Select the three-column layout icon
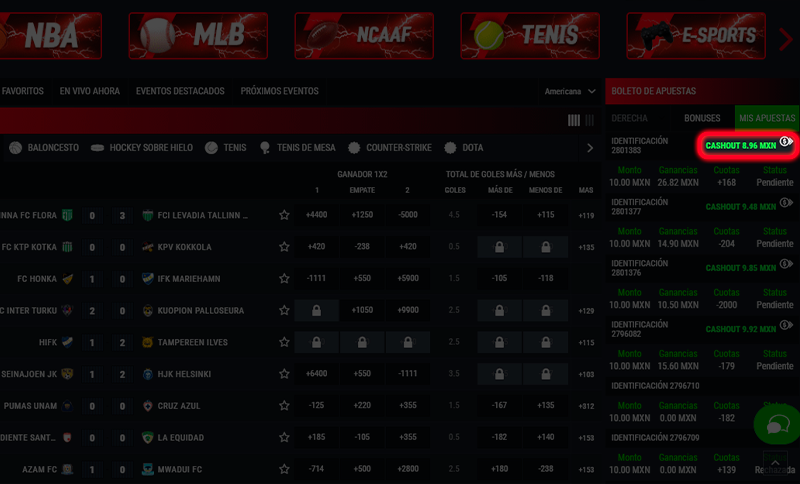Screen dimensions: 800x484 [x=590, y=120]
